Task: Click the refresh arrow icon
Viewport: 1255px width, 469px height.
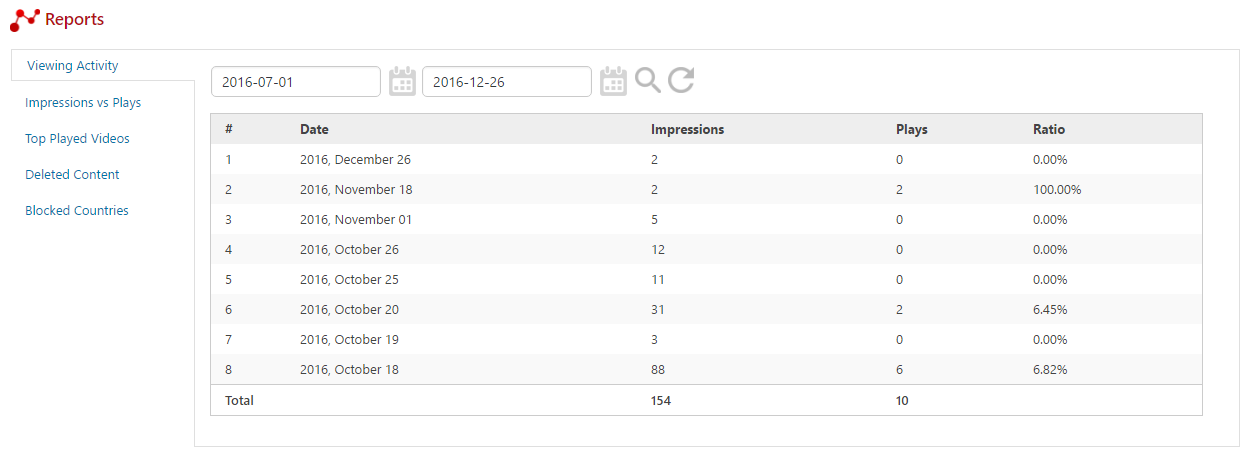Action: (681, 81)
